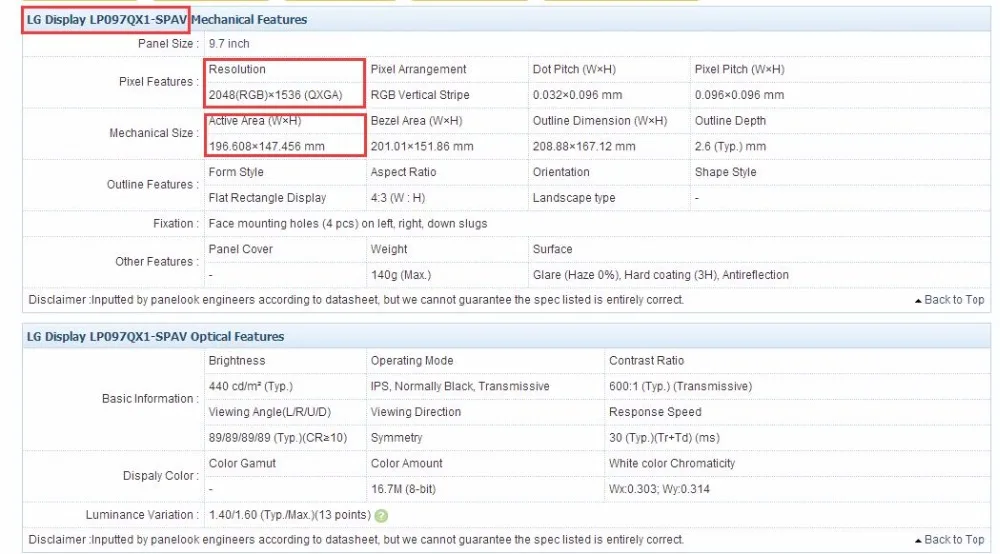Click the Basic Information row label
Image resolution: width=1000 pixels, height=554 pixels.
click(x=151, y=398)
